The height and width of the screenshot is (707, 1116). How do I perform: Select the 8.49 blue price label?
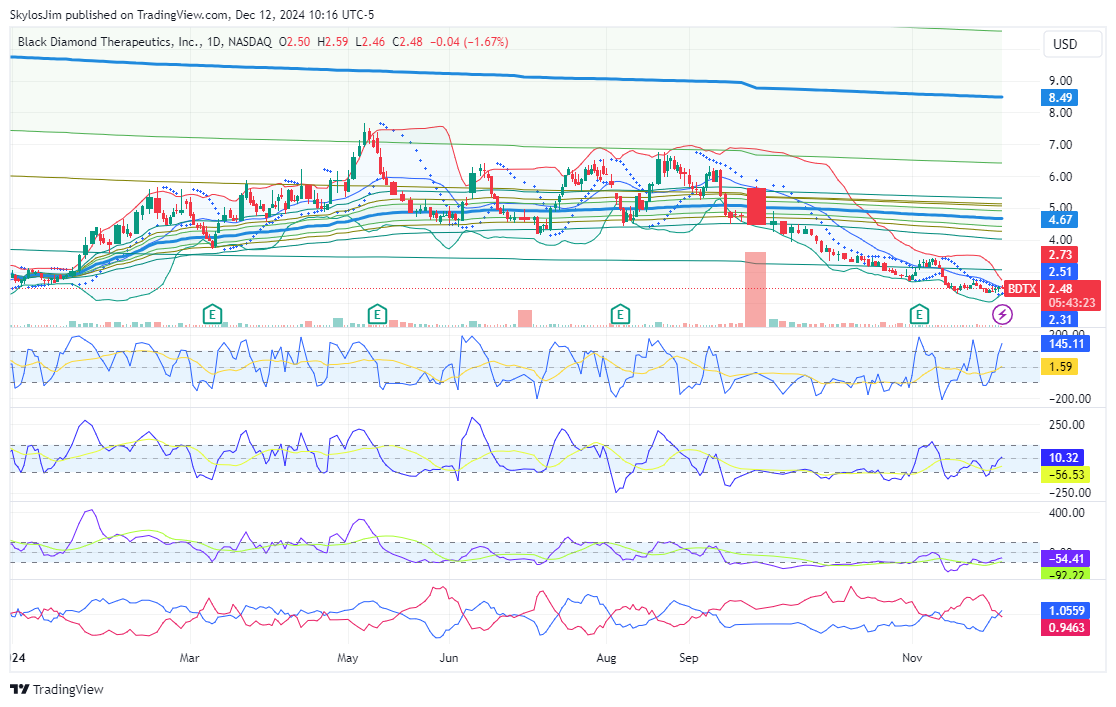coord(1061,97)
